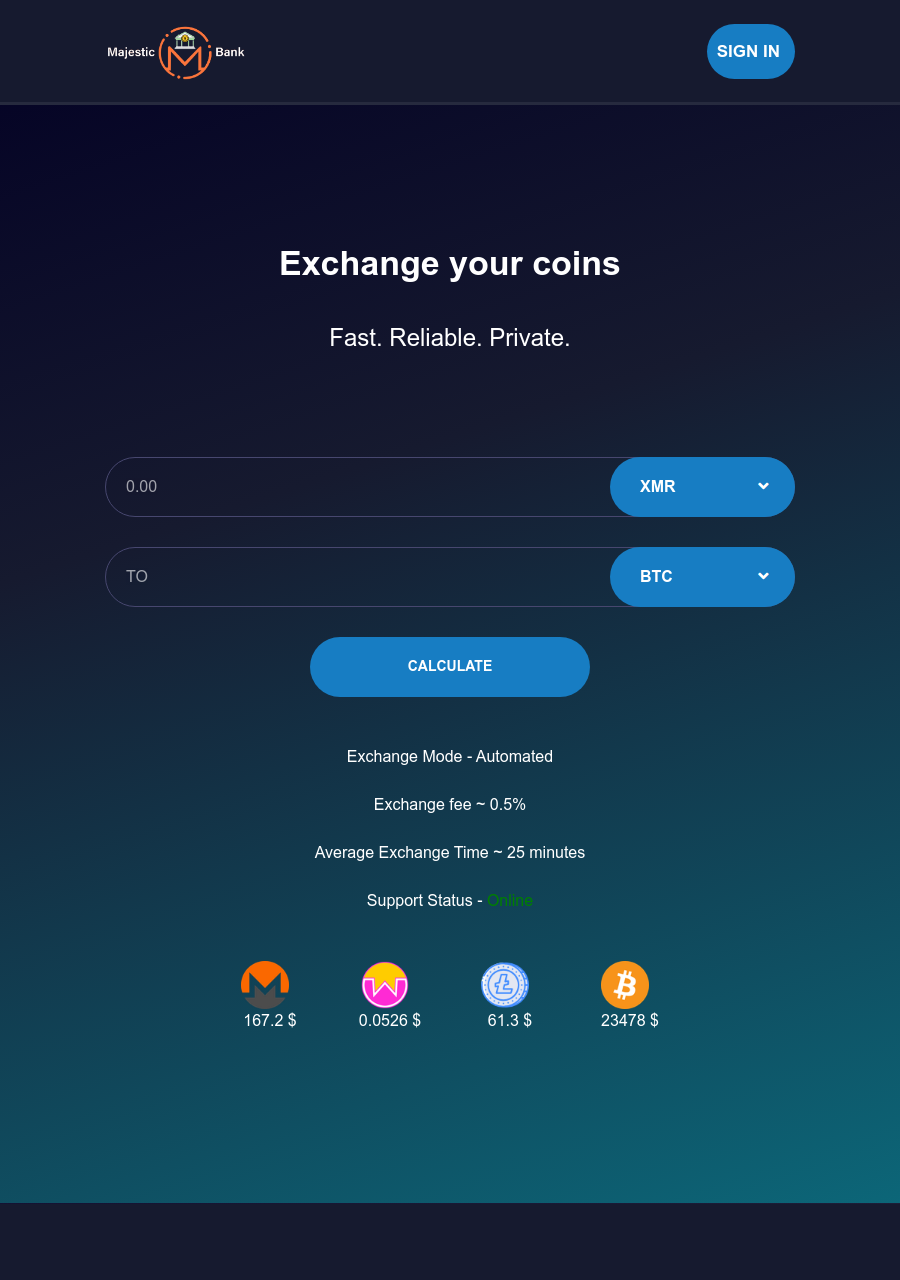Click the Bitcoin coin icon
The image size is (900, 1280).
(x=625, y=985)
